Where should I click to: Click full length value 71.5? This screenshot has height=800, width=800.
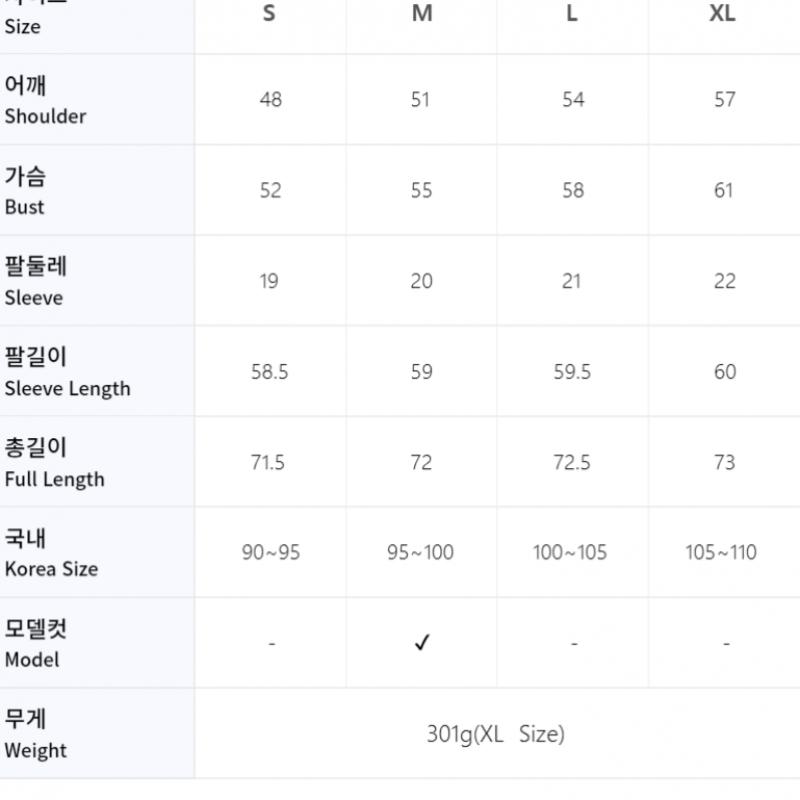pos(268,462)
